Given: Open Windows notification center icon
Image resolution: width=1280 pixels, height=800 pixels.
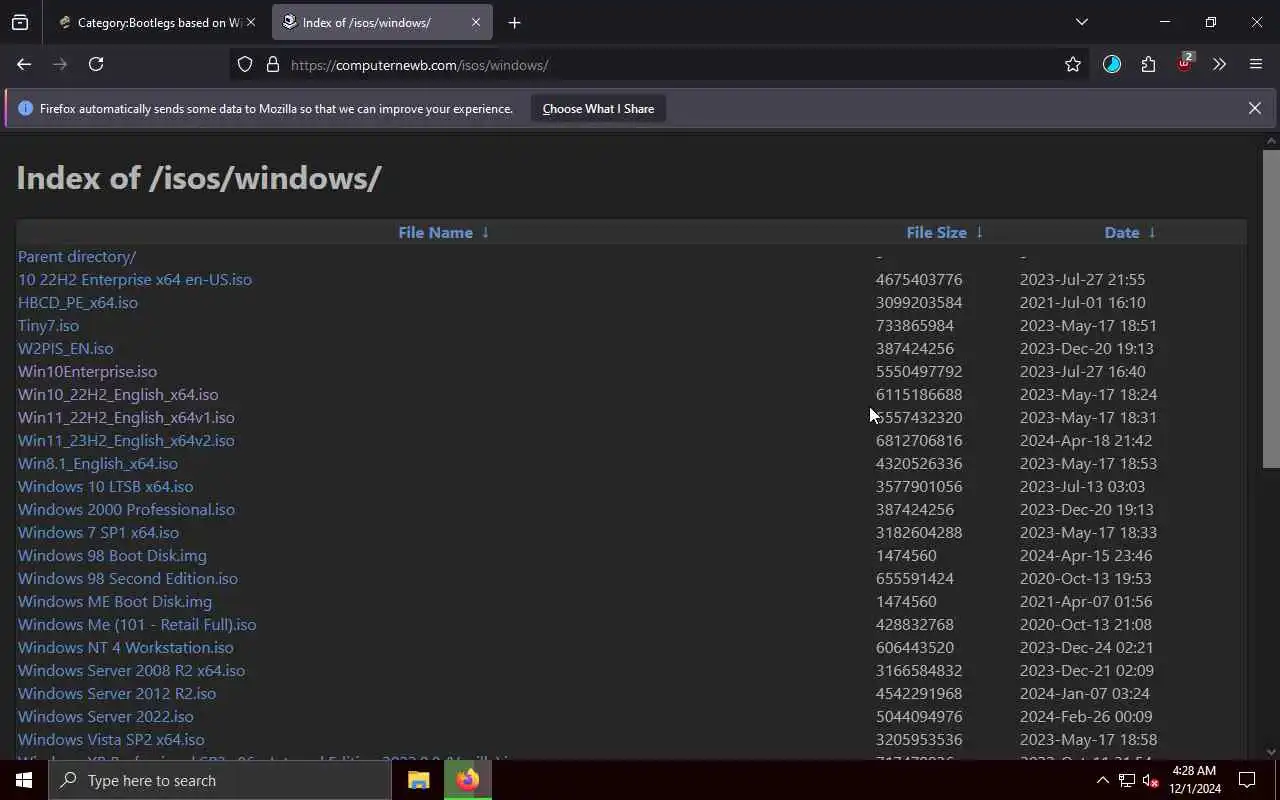Looking at the screenshot, I should [x=1247, y=780].
